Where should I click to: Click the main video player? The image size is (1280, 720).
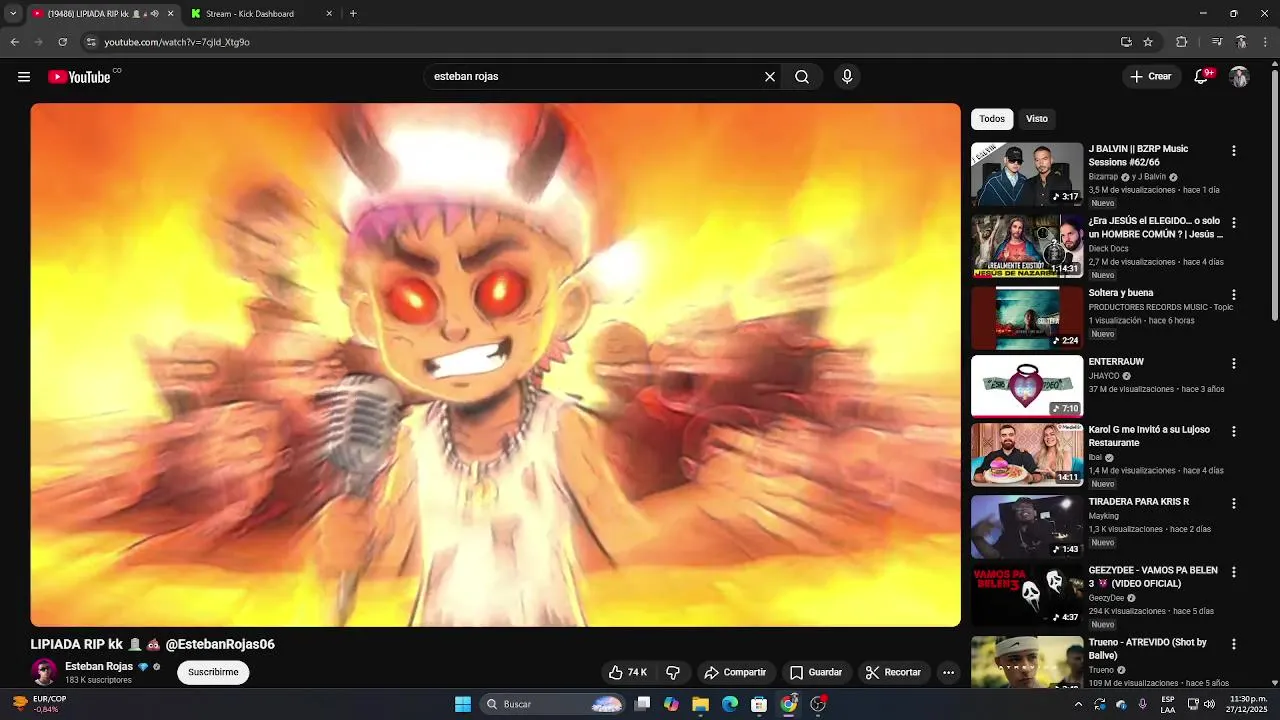(495, 365)
